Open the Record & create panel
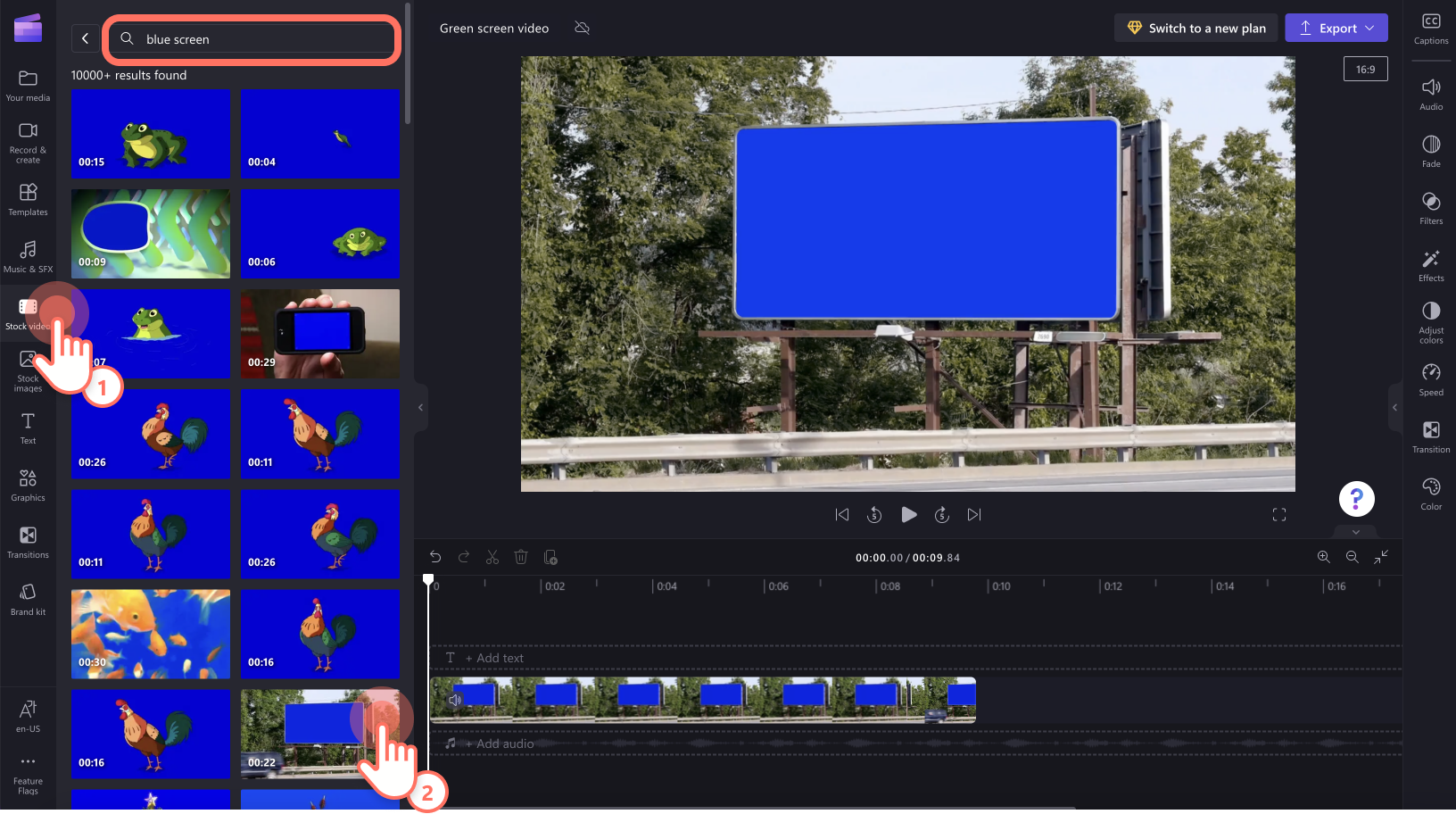Image resolution: width=1456 pixels, height=814 pixels. pyautogui.click(x=28, y=143)
